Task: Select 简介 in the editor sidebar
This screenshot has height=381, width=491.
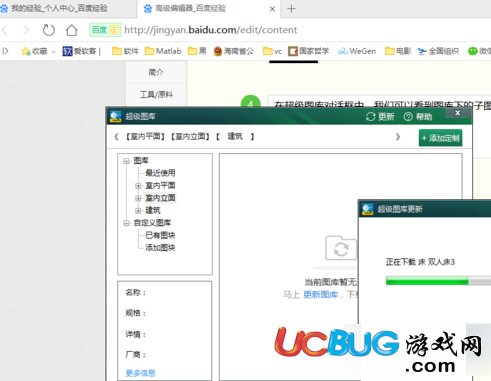Action: (x=156, y=72)
